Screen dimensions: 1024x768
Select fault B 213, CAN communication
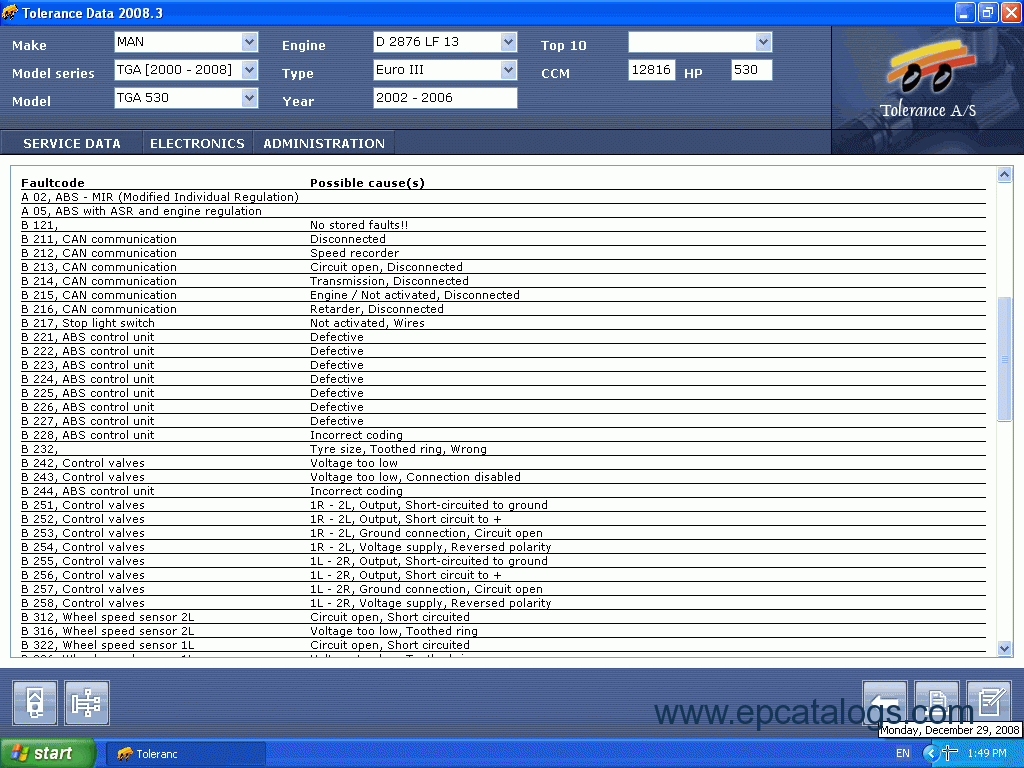(503, 267)
